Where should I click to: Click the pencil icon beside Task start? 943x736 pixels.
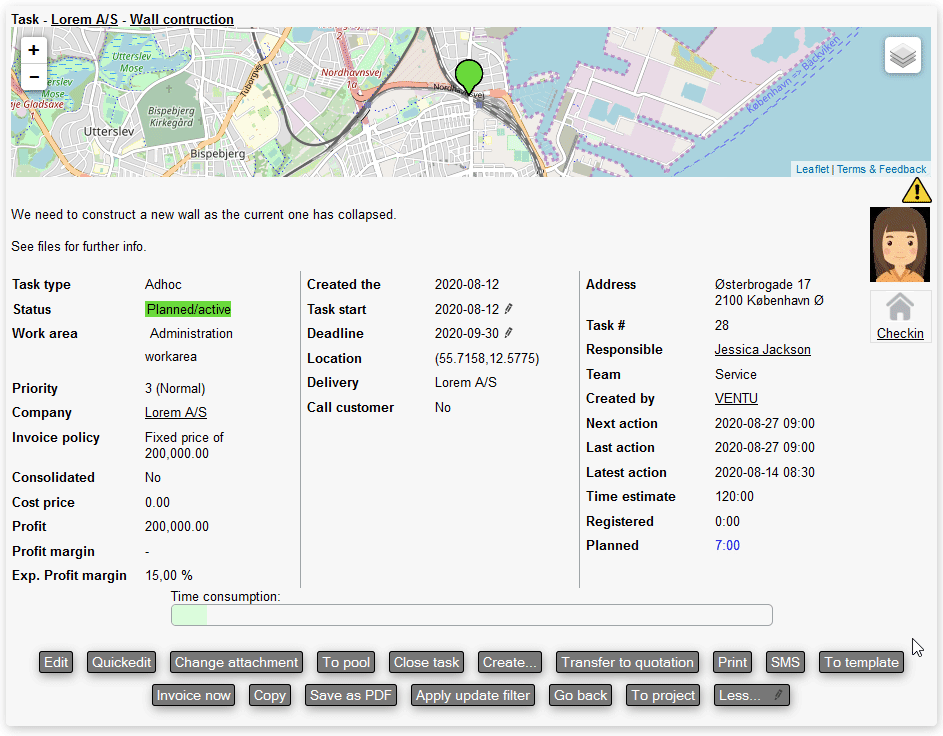pyautogui.click(x=508, y=309)
